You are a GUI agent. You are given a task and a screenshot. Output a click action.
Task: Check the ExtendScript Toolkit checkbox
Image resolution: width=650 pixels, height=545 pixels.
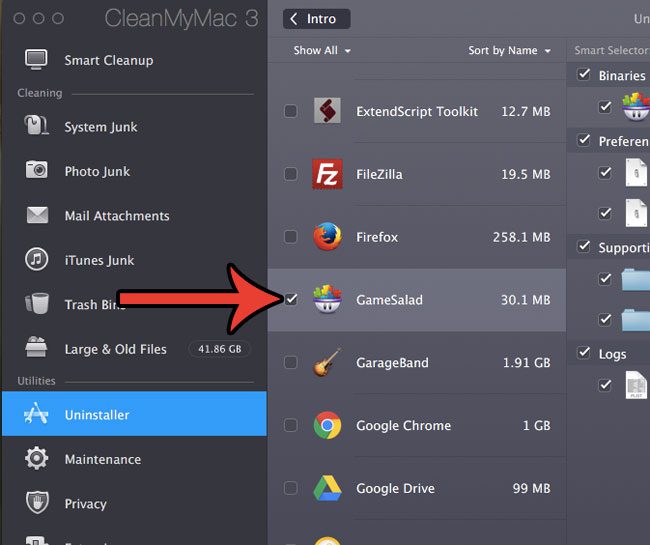point(291,111)
